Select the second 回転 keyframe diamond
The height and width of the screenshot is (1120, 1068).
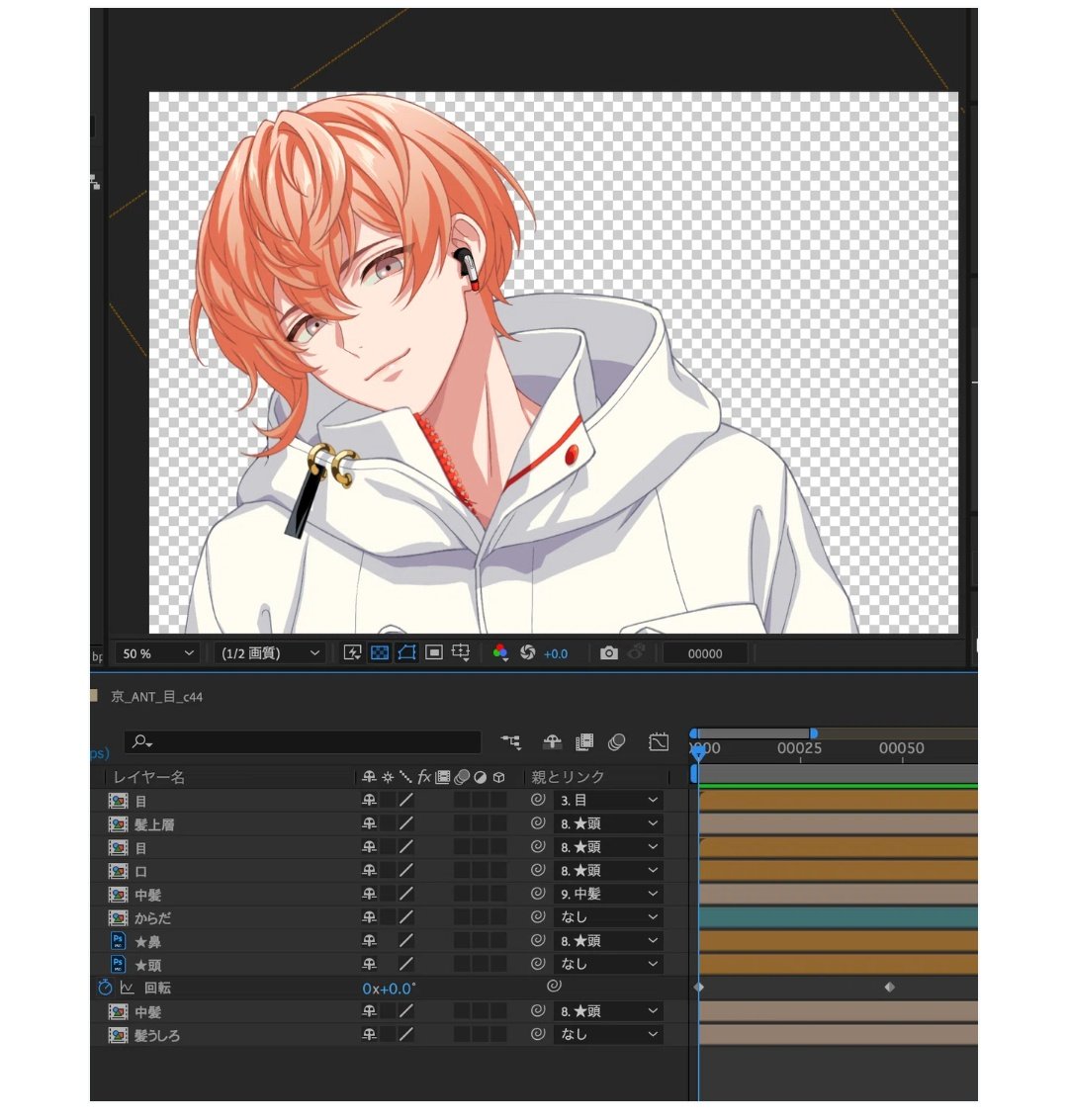[x=889, y=988]
